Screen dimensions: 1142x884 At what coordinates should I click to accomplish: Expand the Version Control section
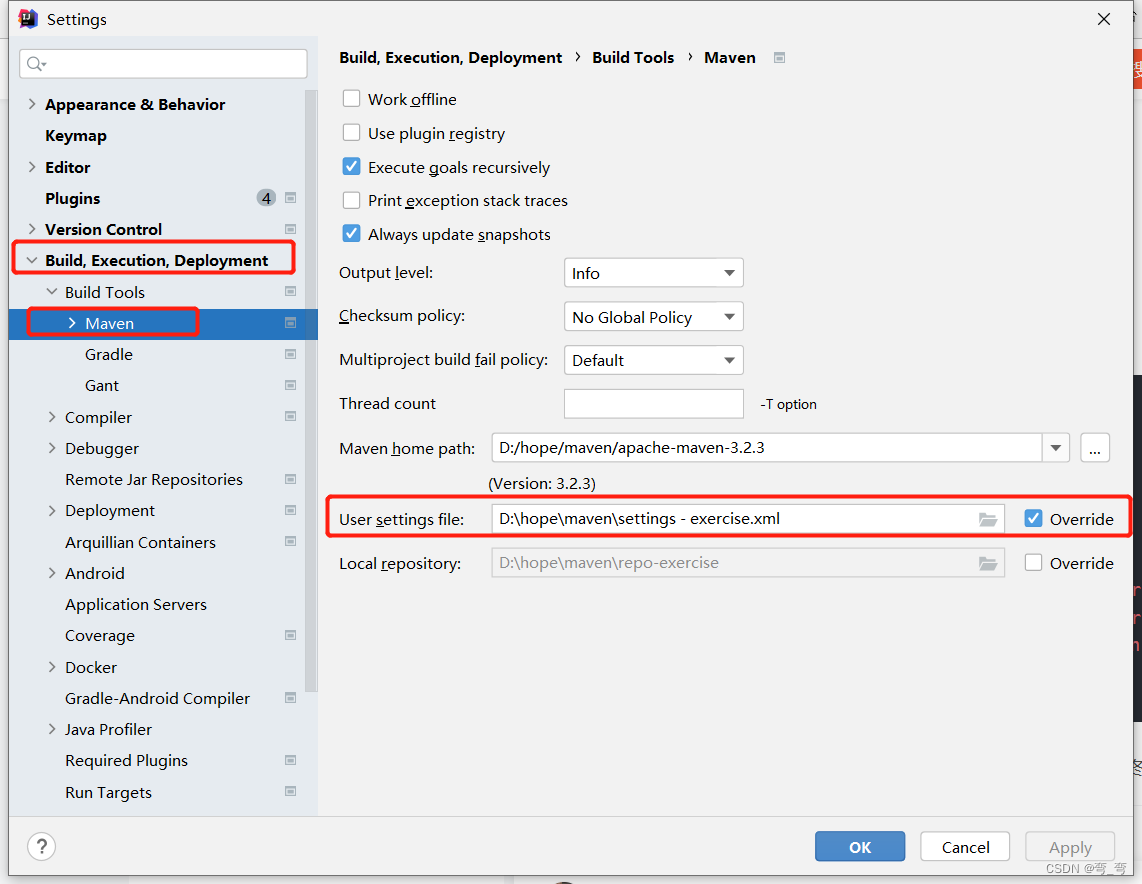31,229
